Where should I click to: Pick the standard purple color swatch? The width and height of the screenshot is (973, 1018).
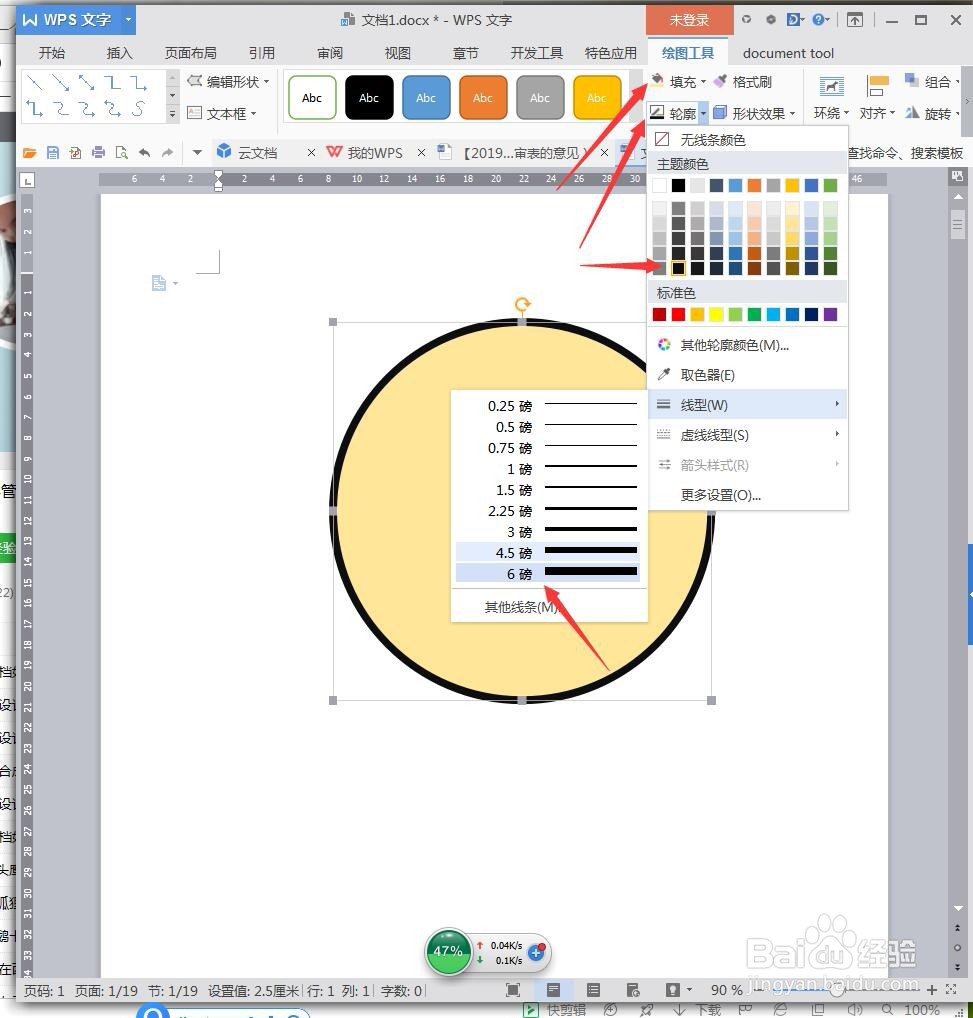(830, 315)
